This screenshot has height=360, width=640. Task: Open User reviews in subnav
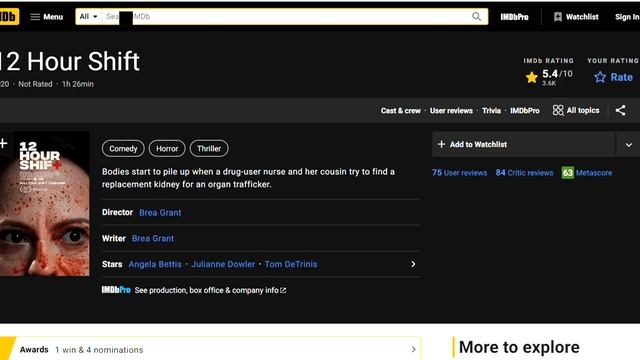tap(451, 111)
